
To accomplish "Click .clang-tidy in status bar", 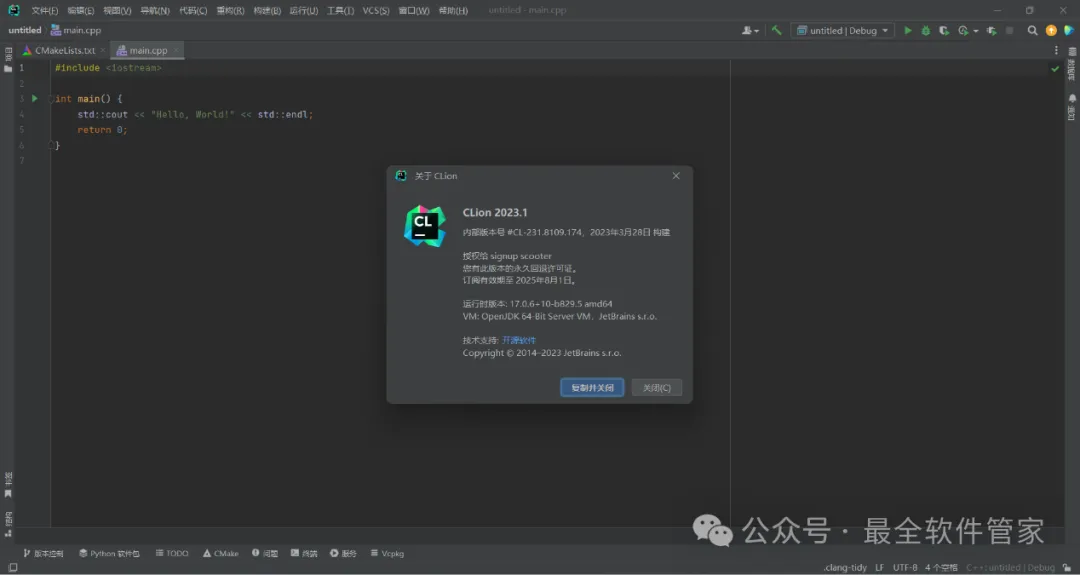I will pos(845,567).
